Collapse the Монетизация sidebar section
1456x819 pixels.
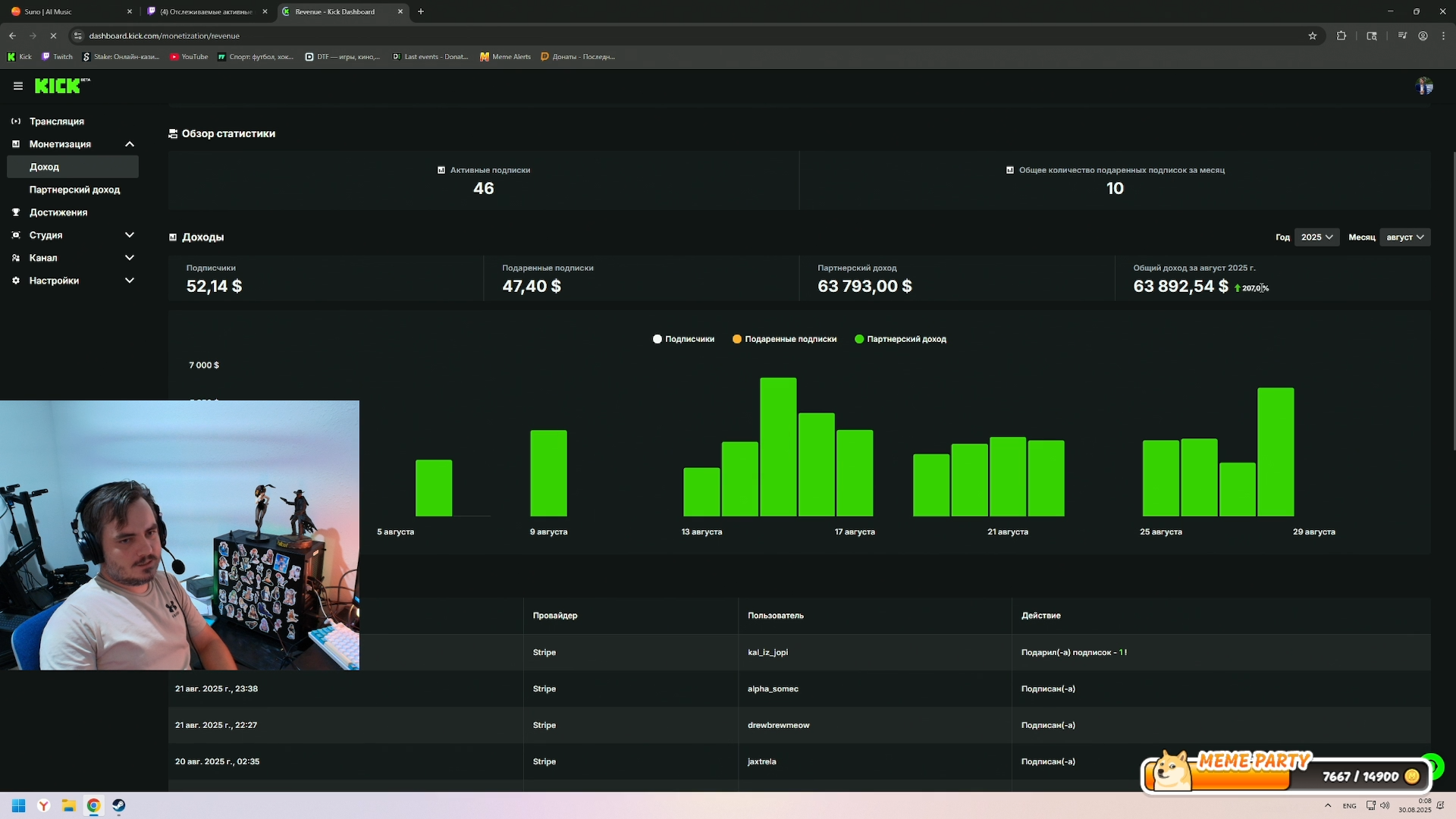click(130, 144)
